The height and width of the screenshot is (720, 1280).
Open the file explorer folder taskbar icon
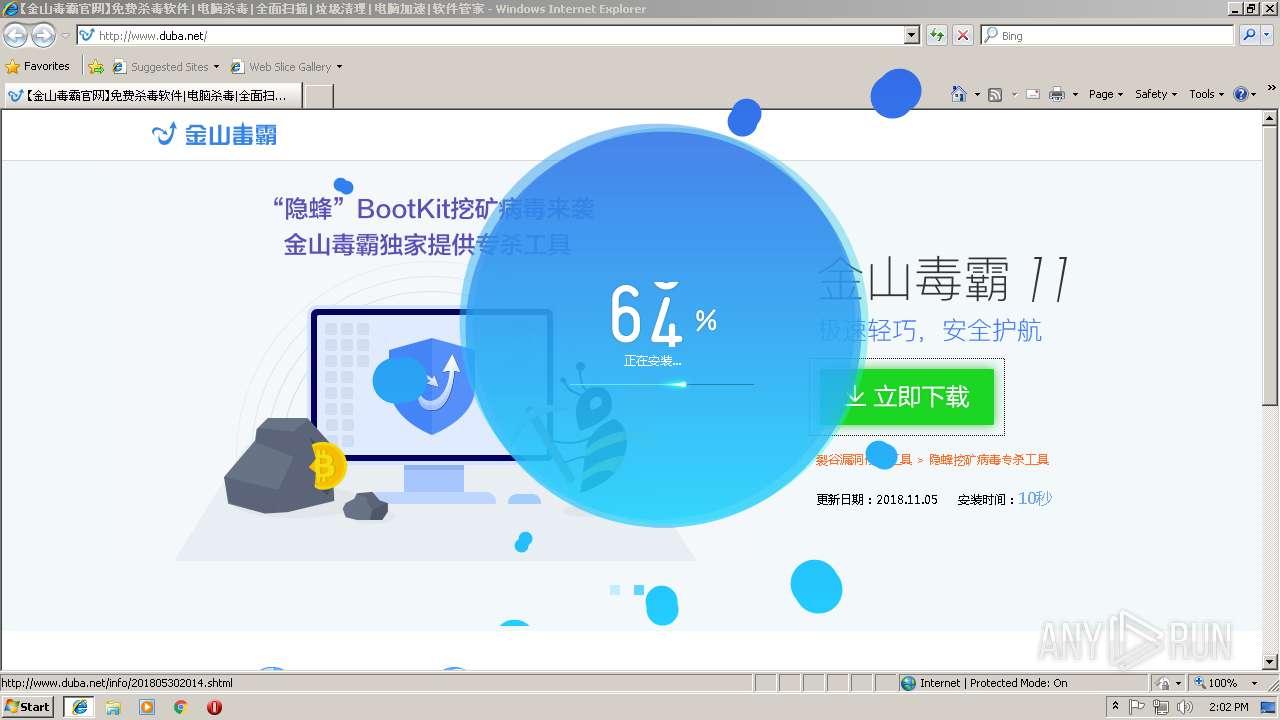pyautogui.click(x=113, y=707)
